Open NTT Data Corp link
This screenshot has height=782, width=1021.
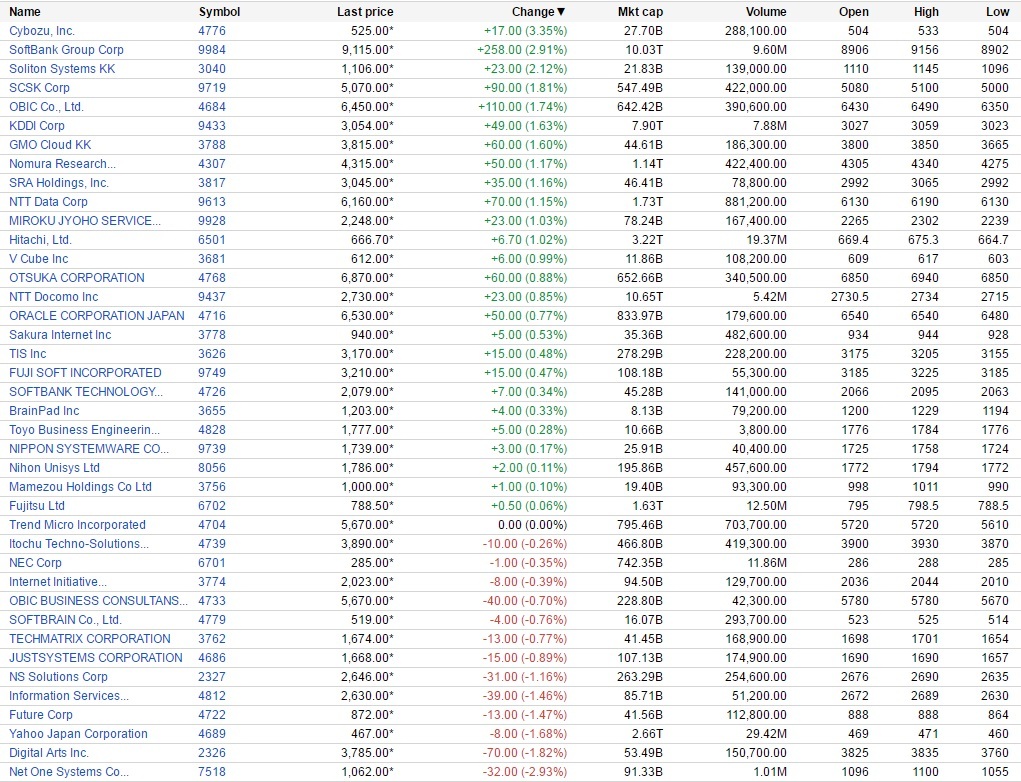48,202
